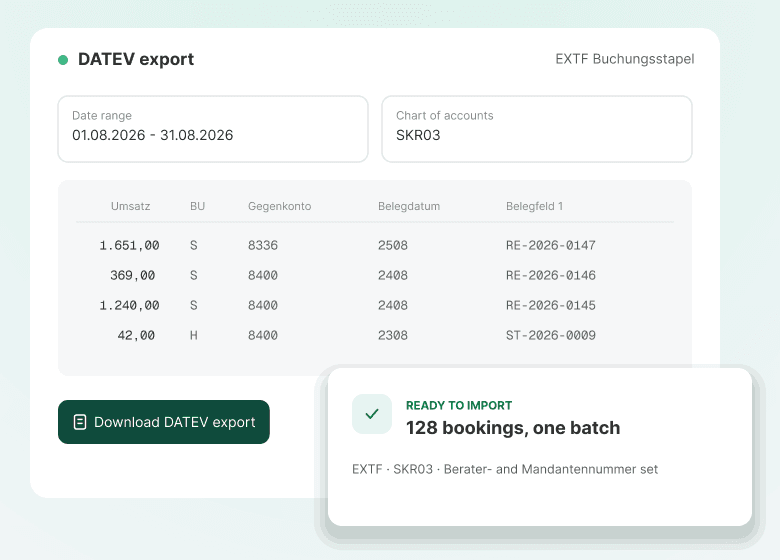Click the Belegfeld 1 column header

click(534, 206)
